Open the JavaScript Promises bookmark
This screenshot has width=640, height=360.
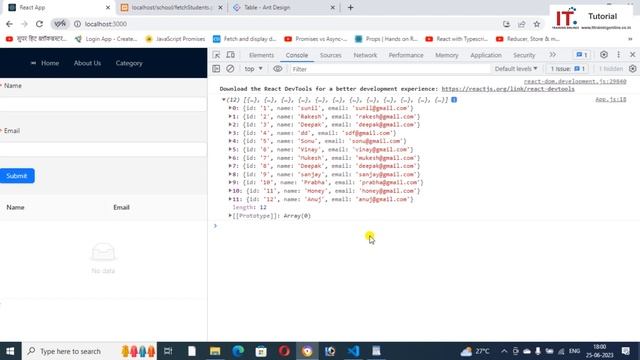coord(175,39)
